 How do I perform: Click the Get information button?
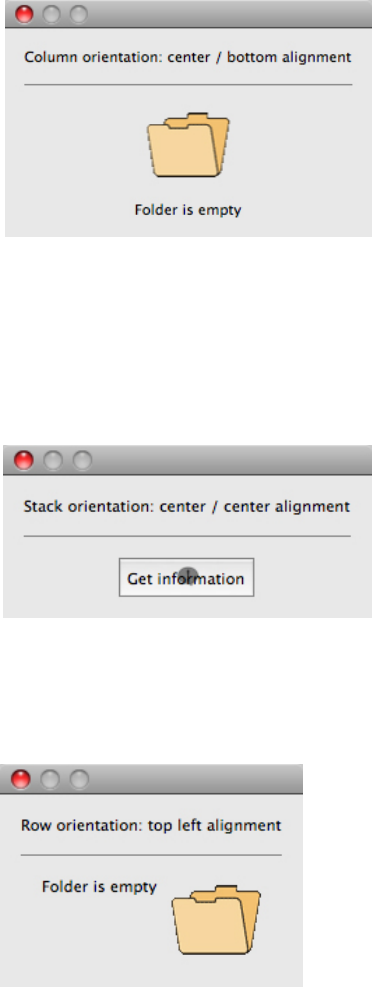[x=186, y=577]
